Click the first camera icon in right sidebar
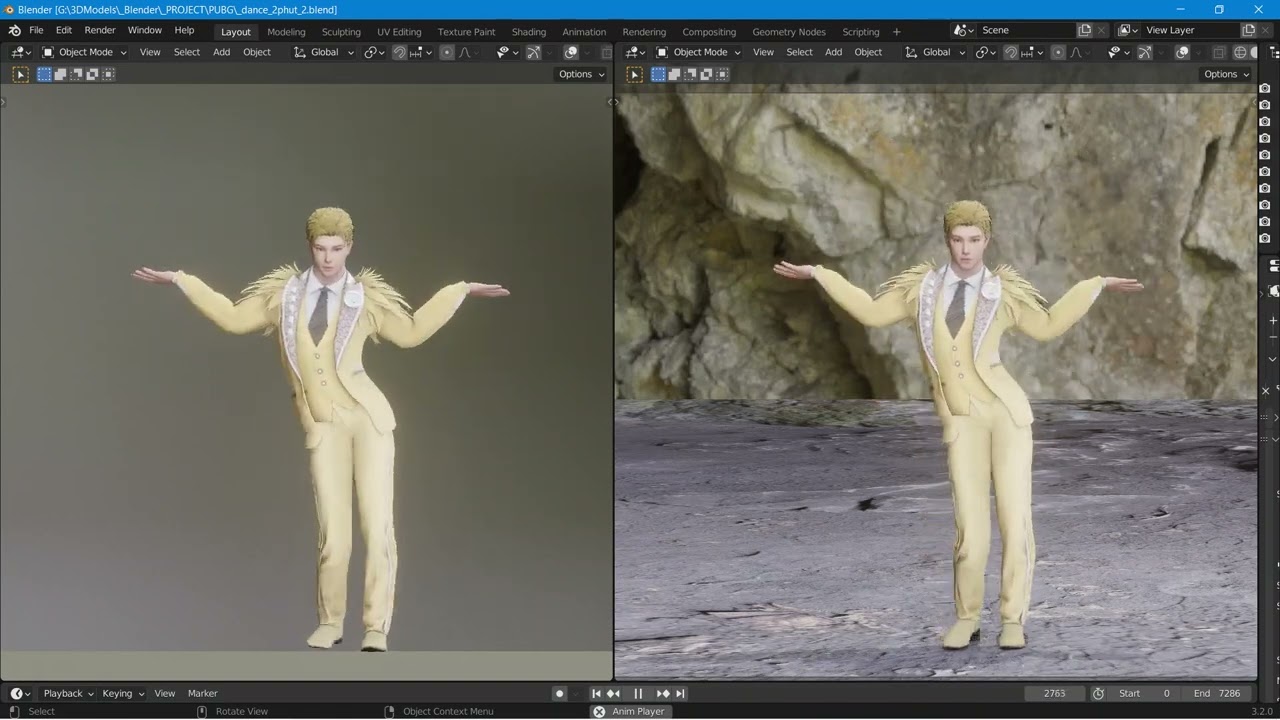 click(x=1265, y=89)
